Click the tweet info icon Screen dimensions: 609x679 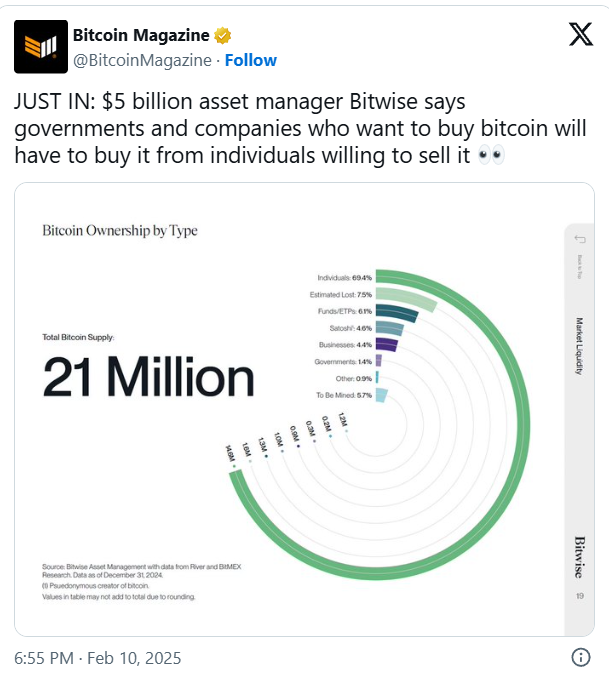pos(580,658)
